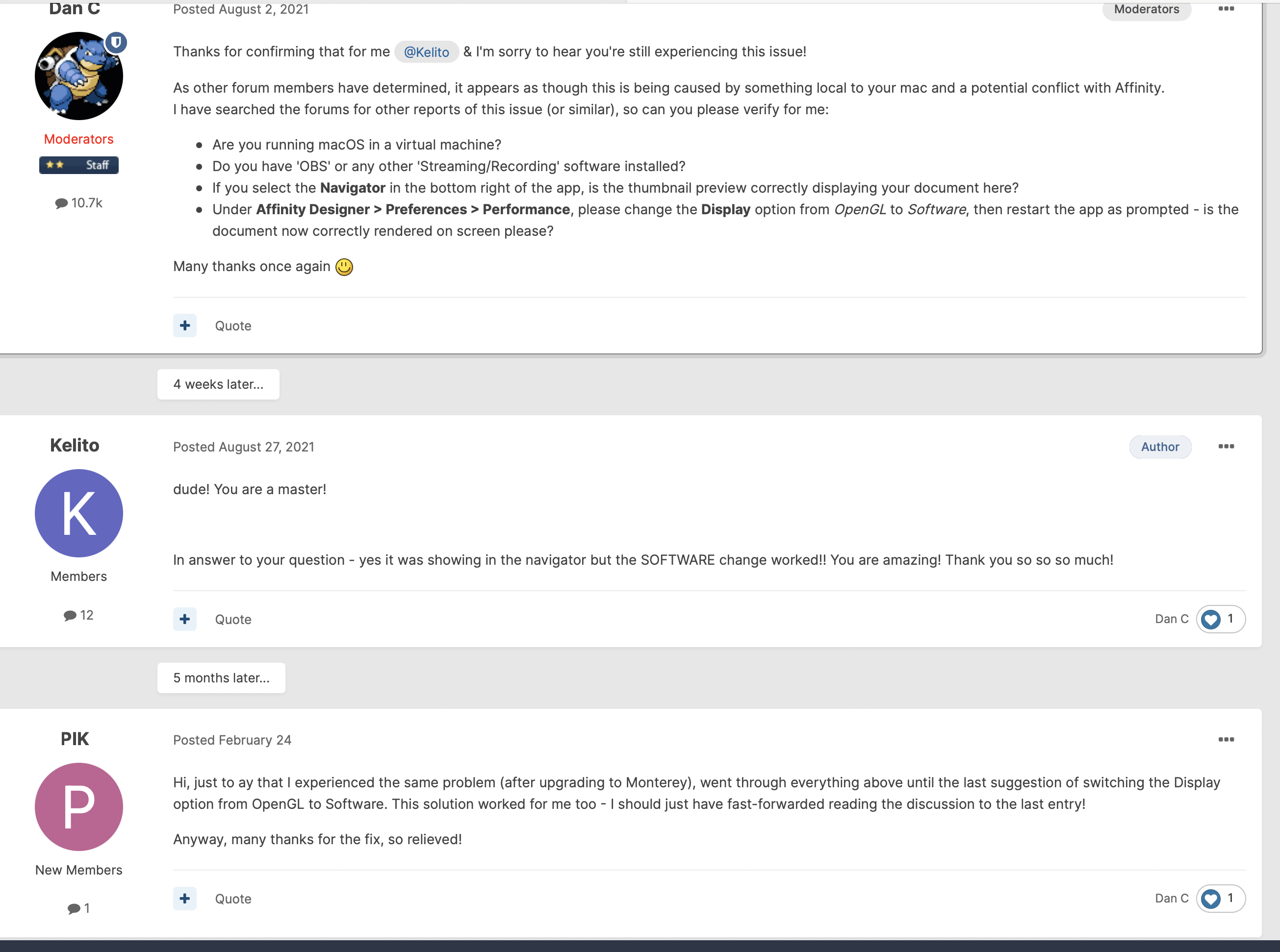Open the @Kelito mention link
Viewport: 1280px width, 952px height.
pyautogui.click(x=426, y=52)
